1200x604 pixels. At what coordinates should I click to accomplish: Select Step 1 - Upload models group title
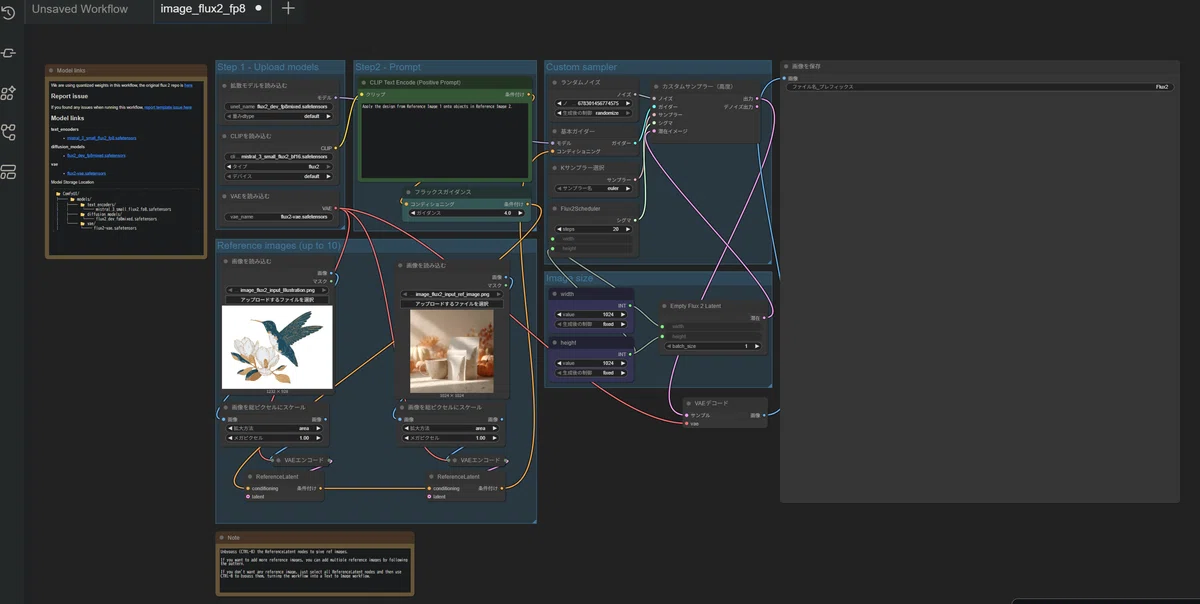point(267,67)
